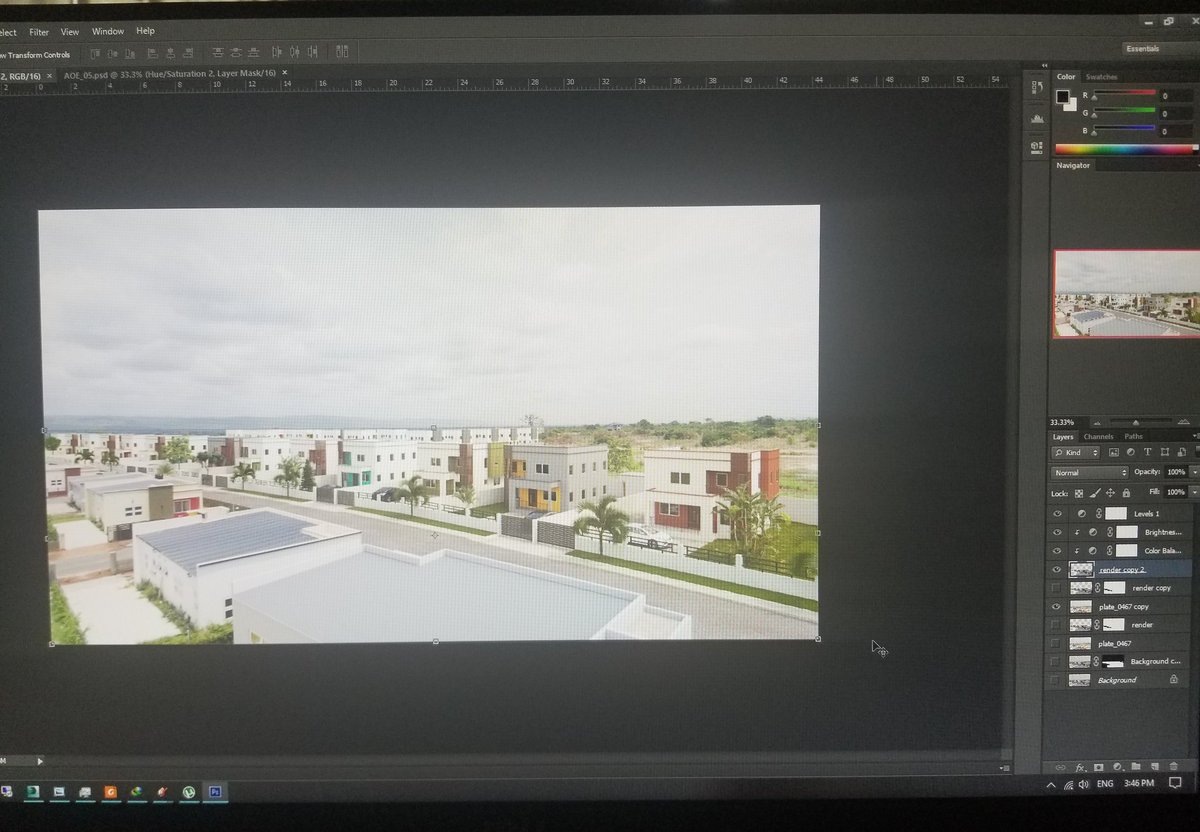Open the Histogram panel icon
Image resolution: width=1200 pixels, height=832 pixels.
click(x=1036, y=118)
